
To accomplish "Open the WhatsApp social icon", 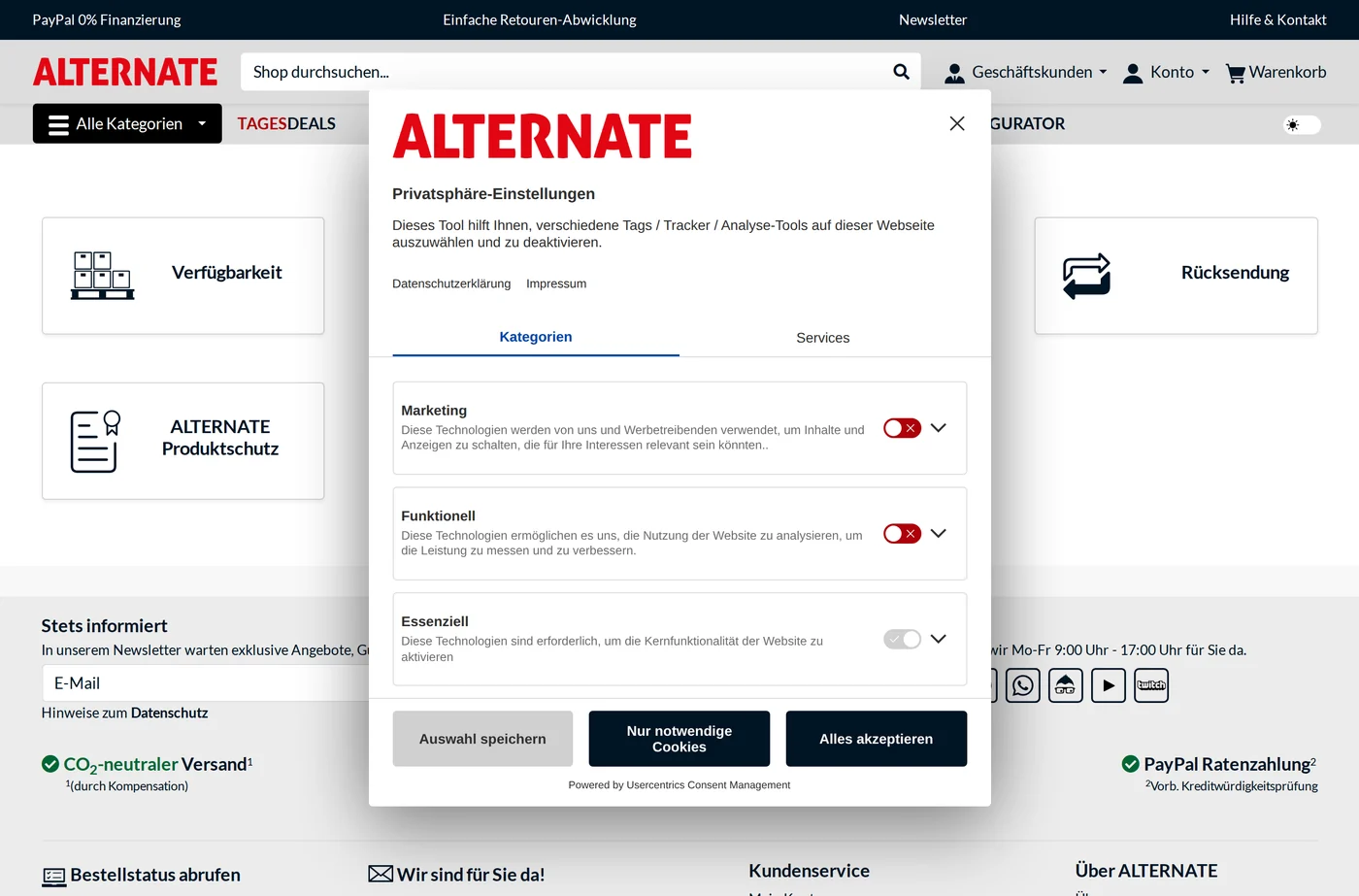I will pos(1023,685).
